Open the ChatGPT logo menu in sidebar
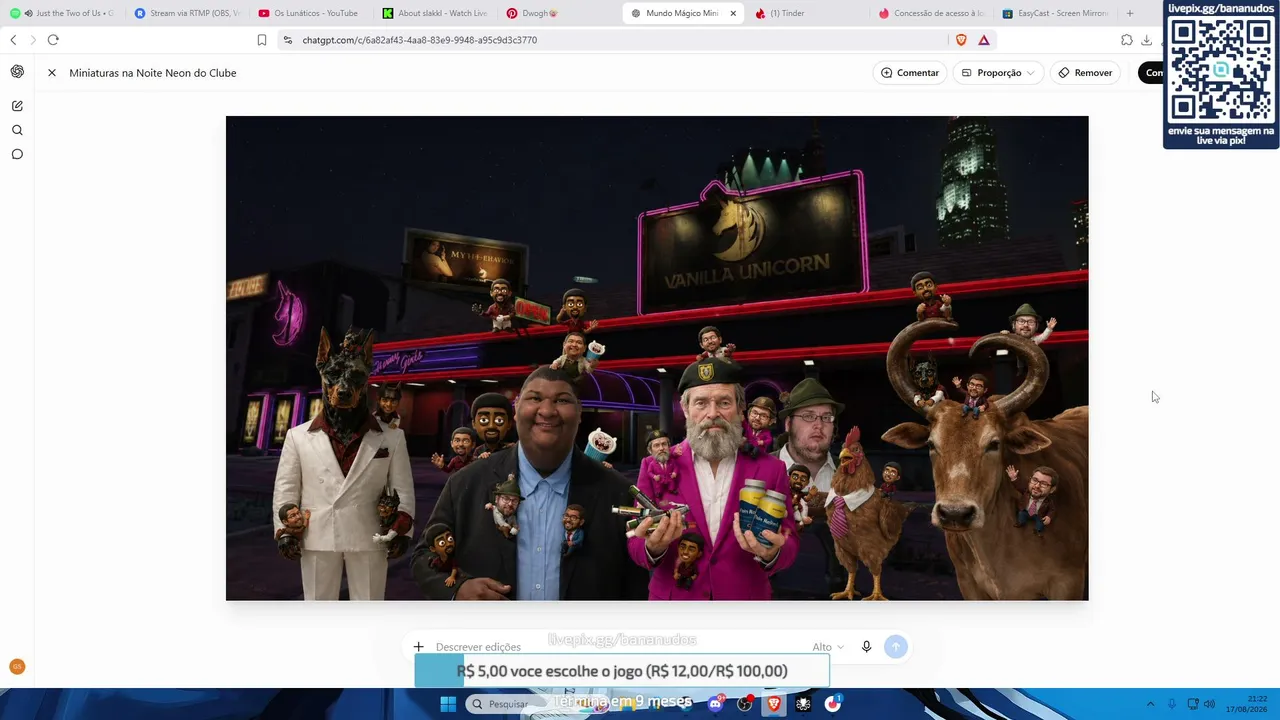This screenshot has width=1280, height=720. (x=17, y=72)
